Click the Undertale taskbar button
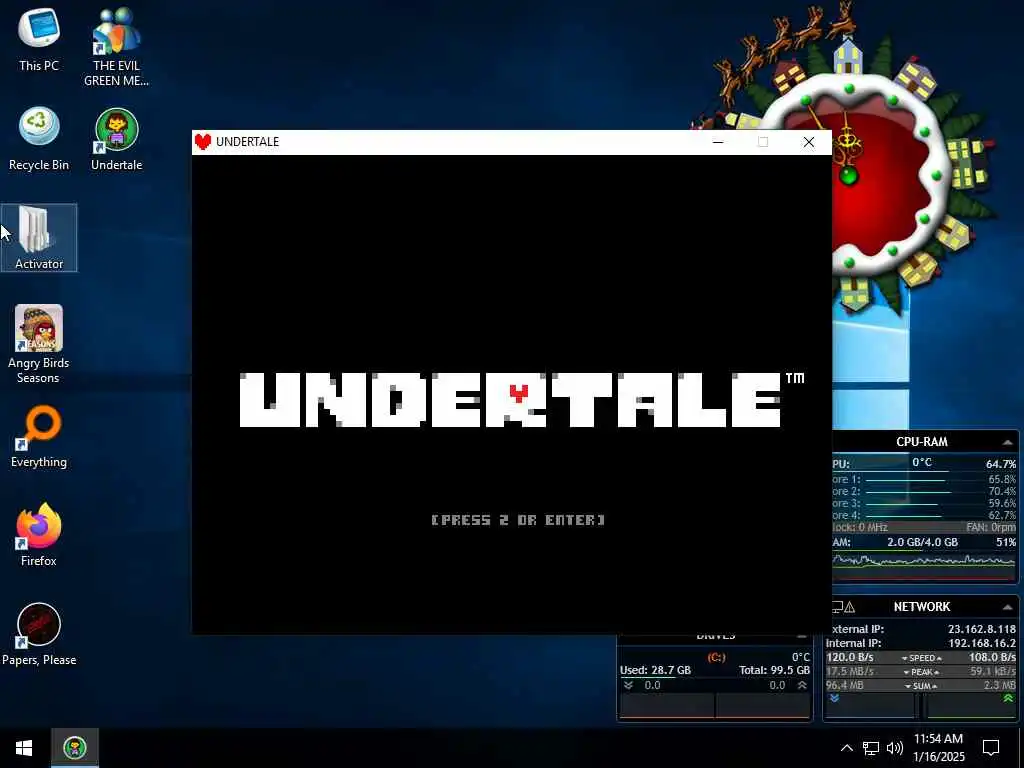The width and height of the screenshot is (1024, 768). [75, 748]
